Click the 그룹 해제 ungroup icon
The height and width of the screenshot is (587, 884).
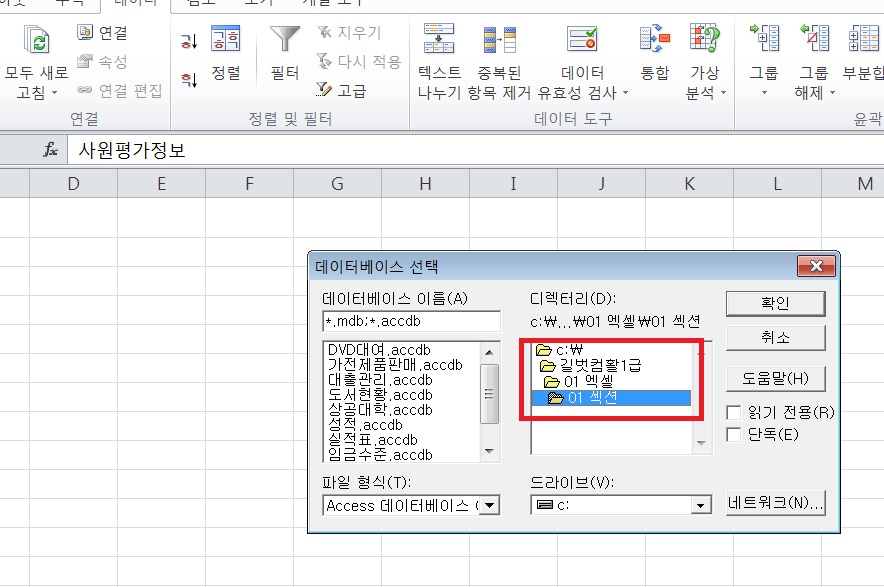[814, 41]
